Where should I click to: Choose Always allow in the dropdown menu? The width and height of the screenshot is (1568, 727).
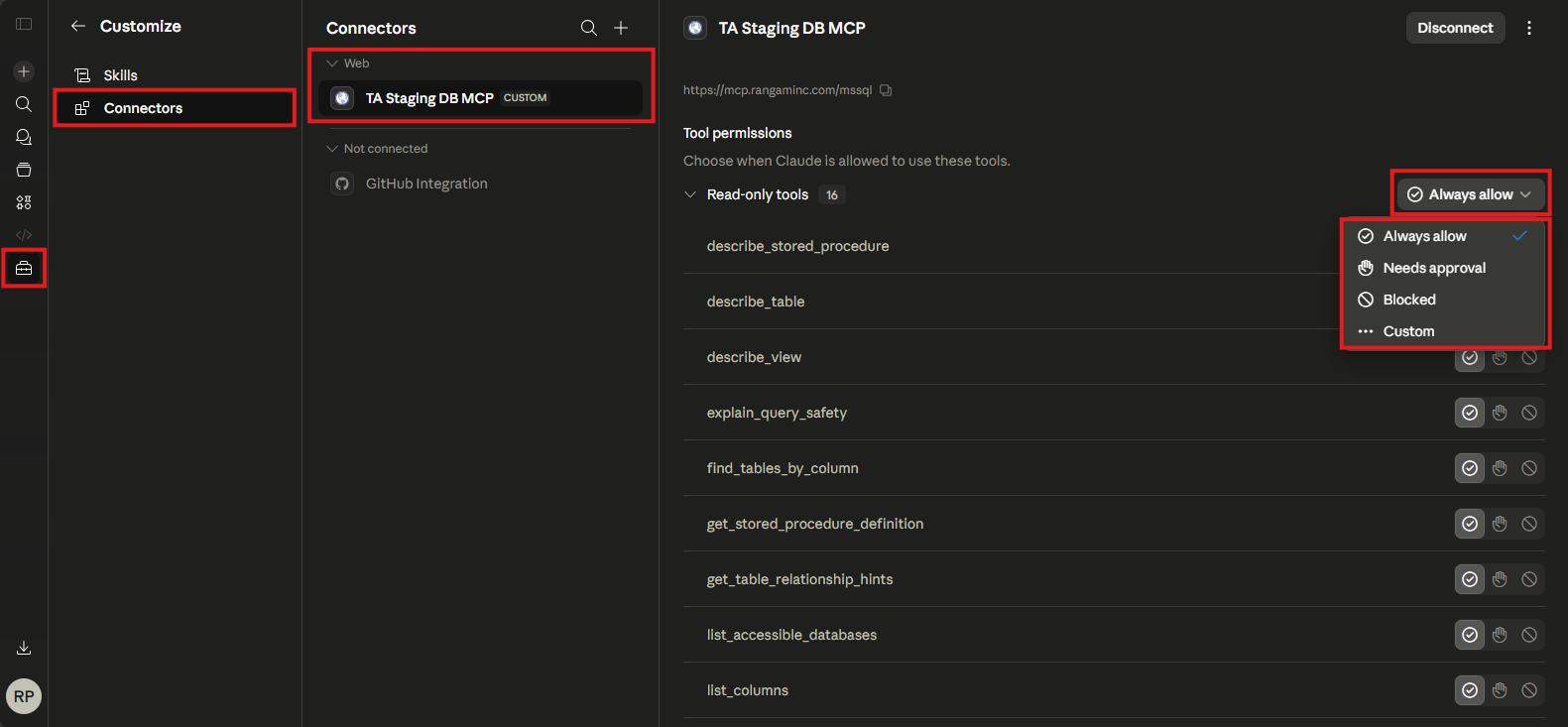(x=1443, y=236)
